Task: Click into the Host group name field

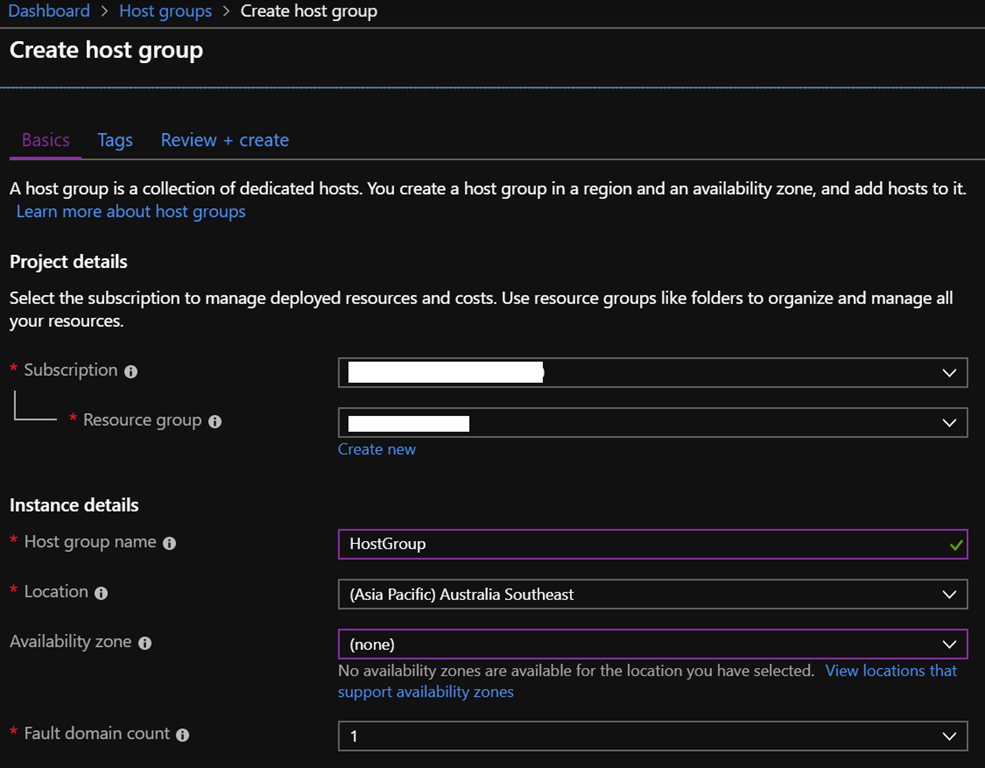Action: (x=640, y=544)
